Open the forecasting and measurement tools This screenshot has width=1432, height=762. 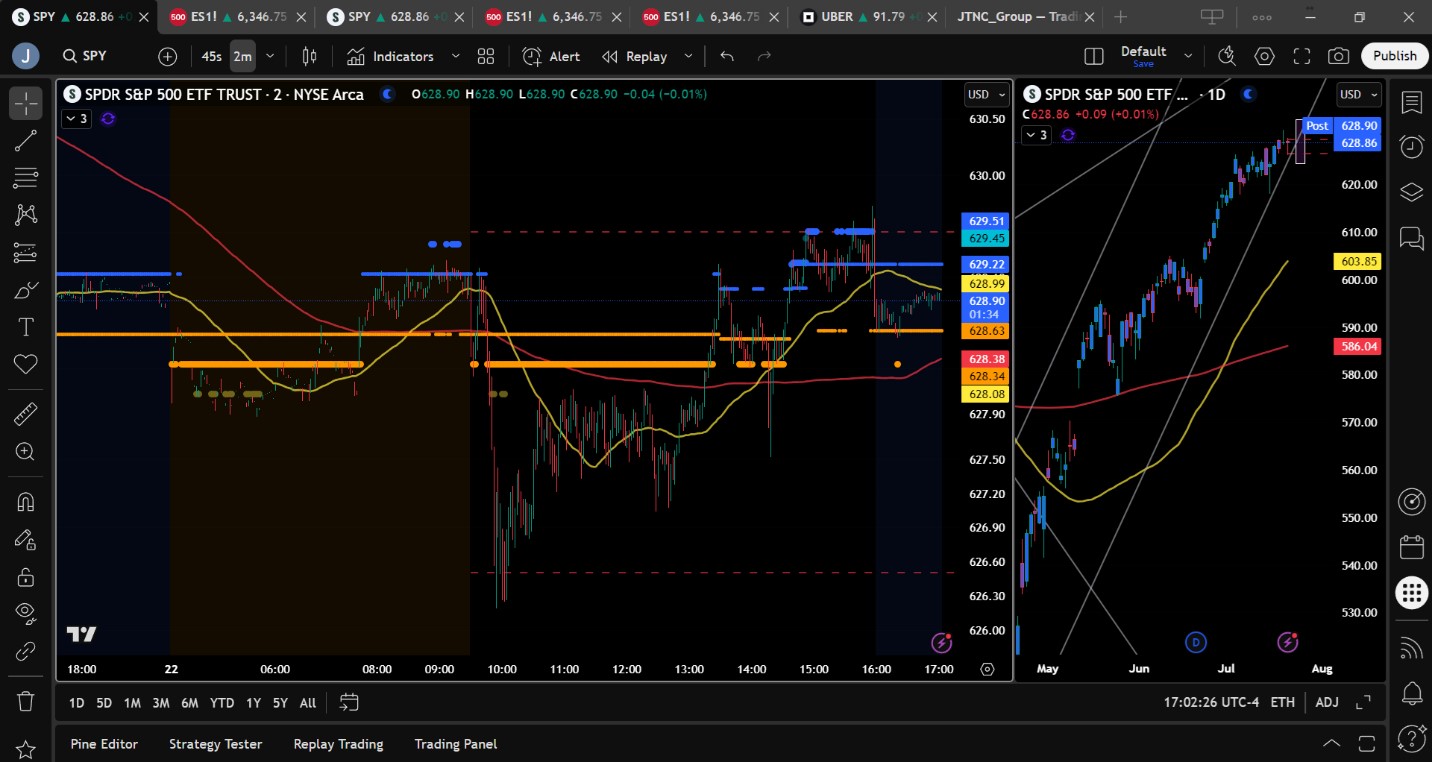click(x=26, y=253)
